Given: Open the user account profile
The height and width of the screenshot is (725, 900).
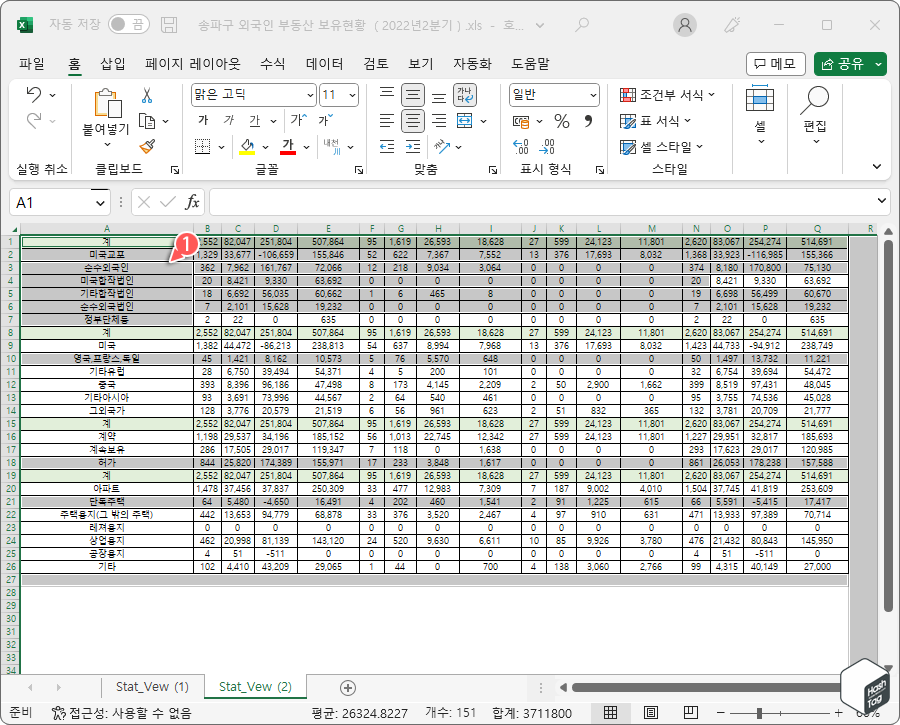Looking at the screenshot, I should 684,25.
